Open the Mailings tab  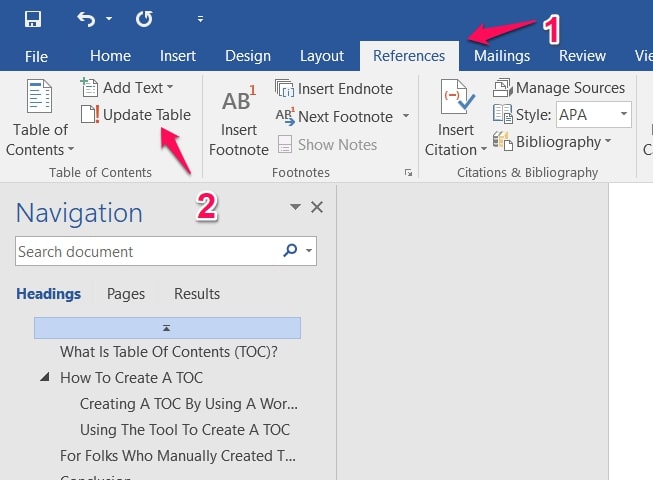tap(502, 56)
